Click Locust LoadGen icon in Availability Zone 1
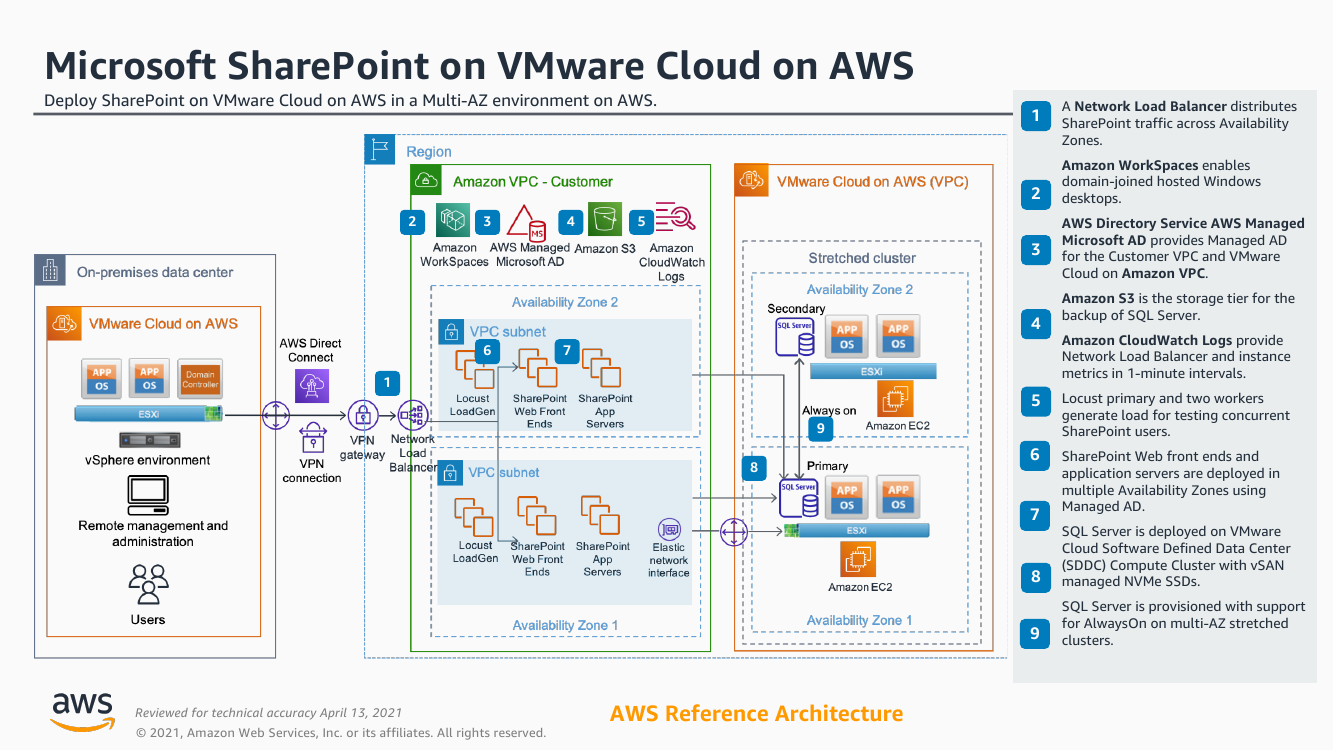This screenshot has width=1334, height=750. 473,516
